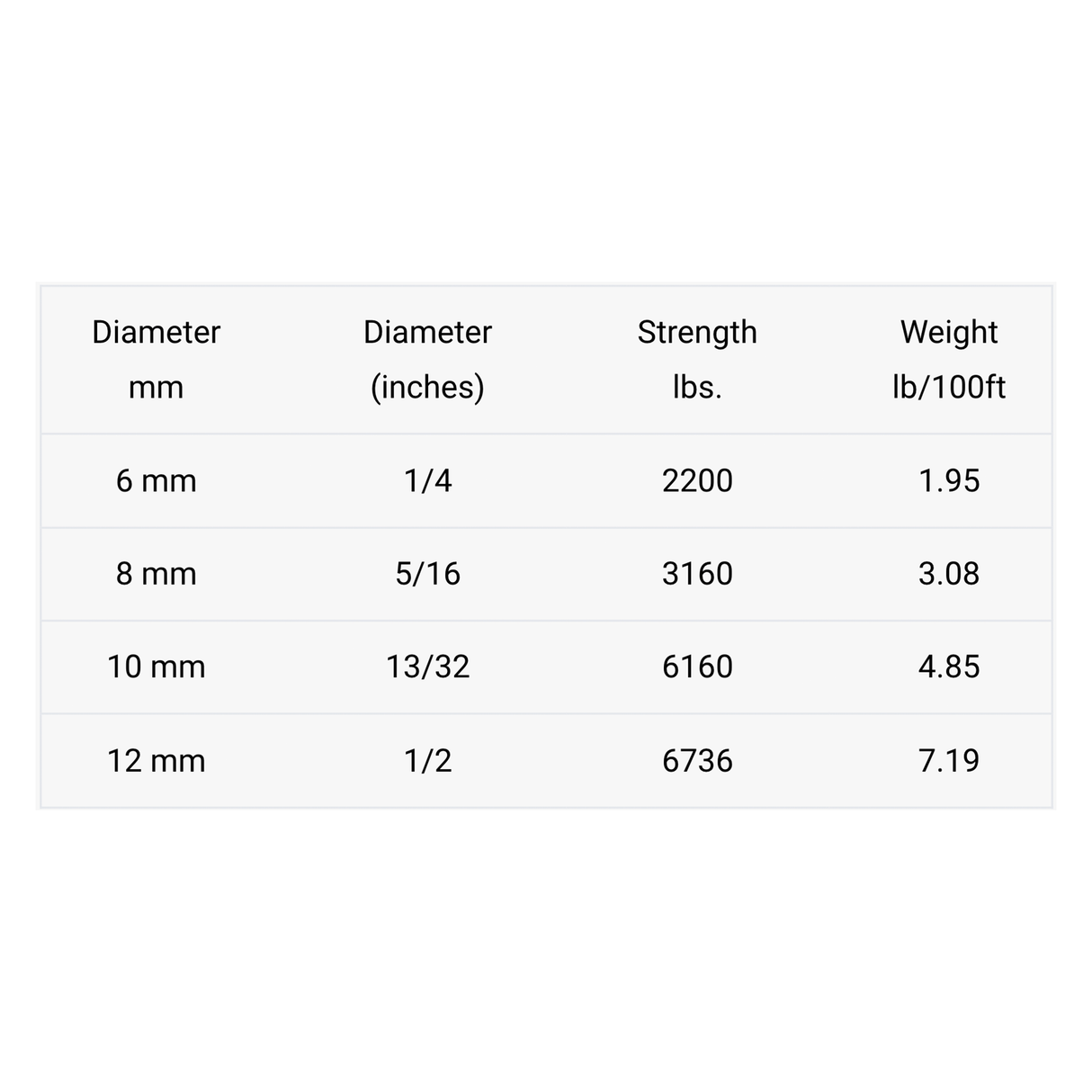Click the "6 mm" diameter cell
The width and height of the screenshot is (1092, 1092).
(157, 480)
